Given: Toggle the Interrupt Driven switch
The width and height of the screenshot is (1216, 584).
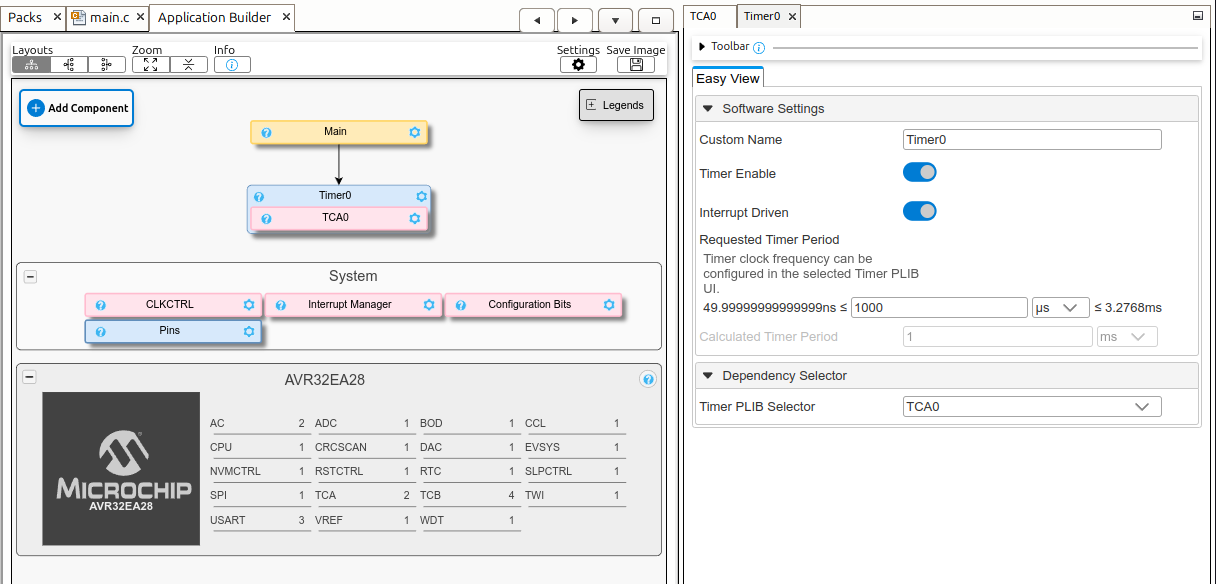Looking at the screenshot, I should click(x=920, y=212).
